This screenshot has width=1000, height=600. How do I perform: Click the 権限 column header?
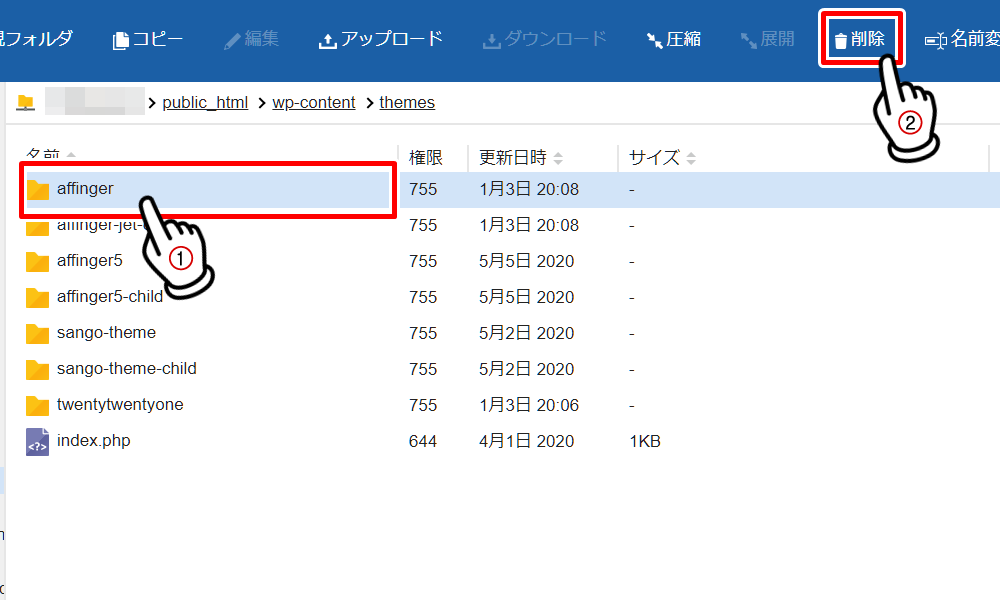(x=425, y=157)
